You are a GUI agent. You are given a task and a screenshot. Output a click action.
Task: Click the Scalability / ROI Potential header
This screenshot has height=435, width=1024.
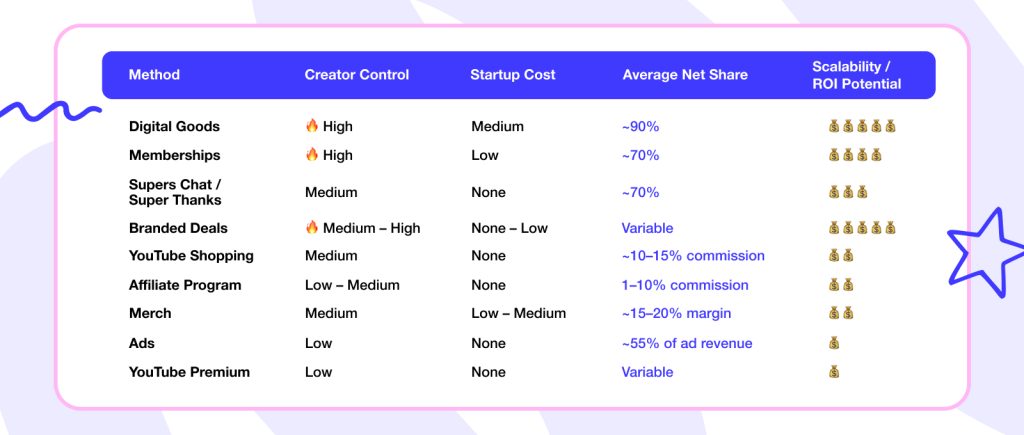pos(856,75)
